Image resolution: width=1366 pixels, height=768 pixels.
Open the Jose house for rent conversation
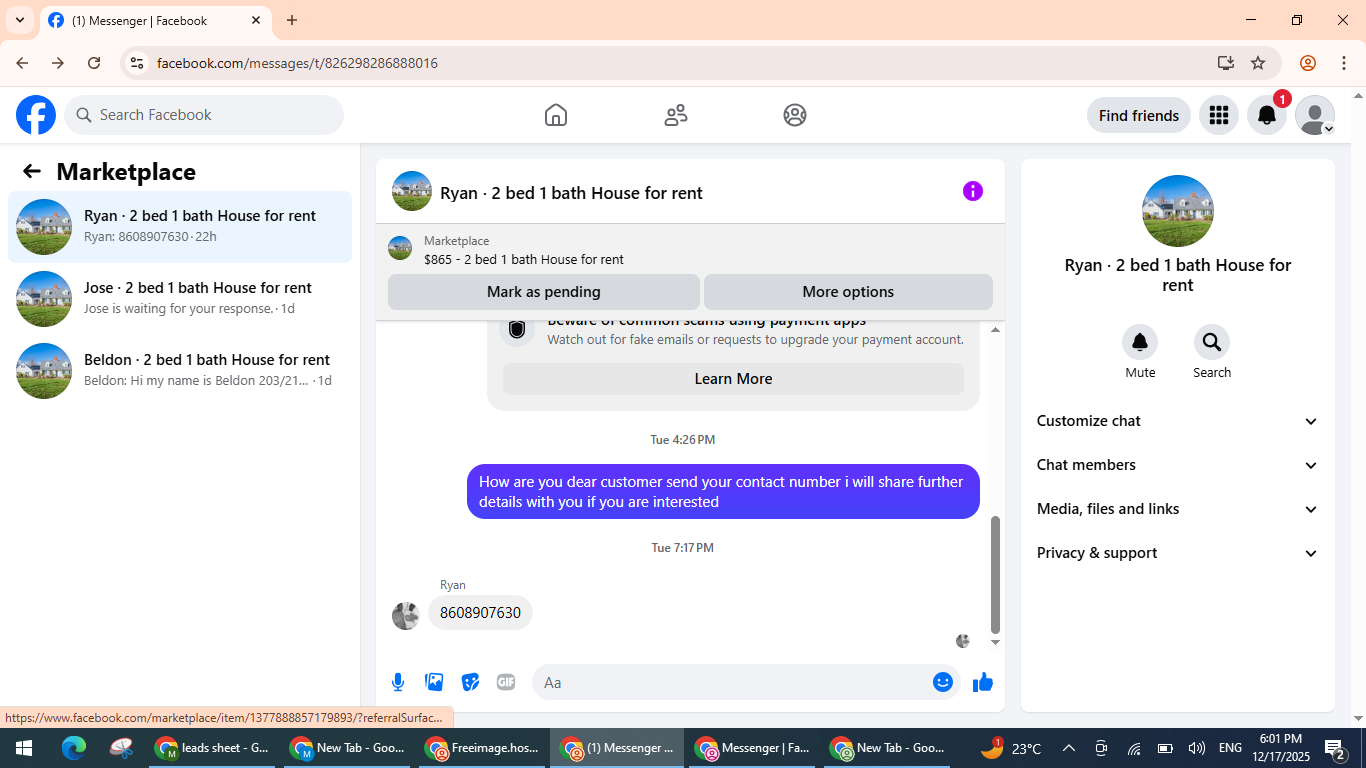[x=180, y=299]
